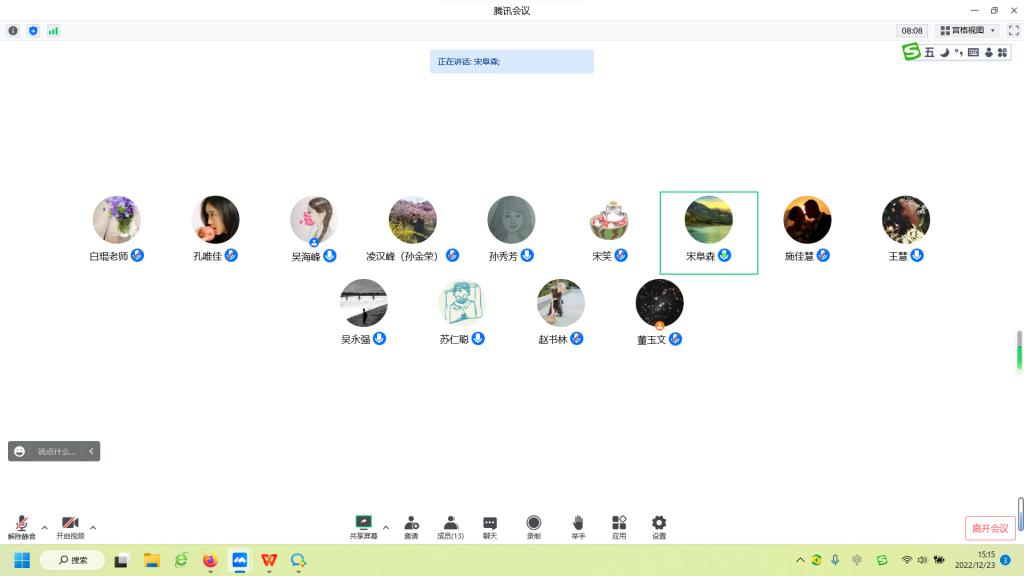
Task: Click the blue security shield icon
Action: click(x=33, y=31)
